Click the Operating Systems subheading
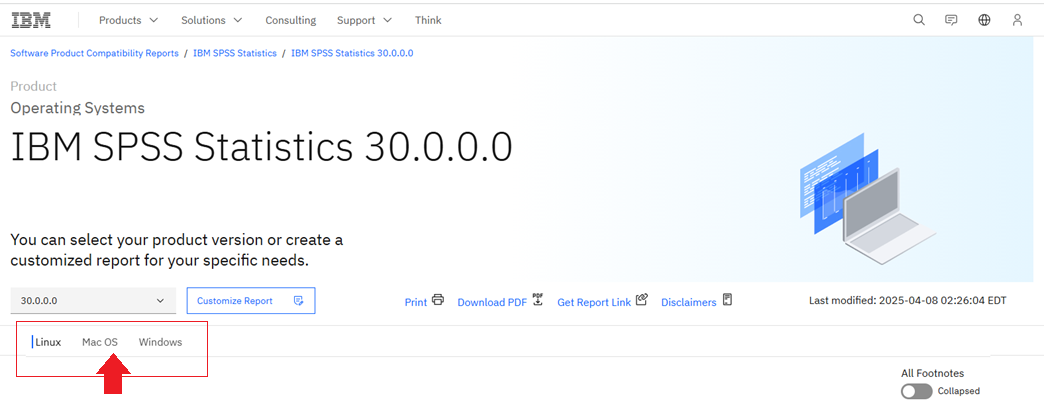 tap(77, 108)
